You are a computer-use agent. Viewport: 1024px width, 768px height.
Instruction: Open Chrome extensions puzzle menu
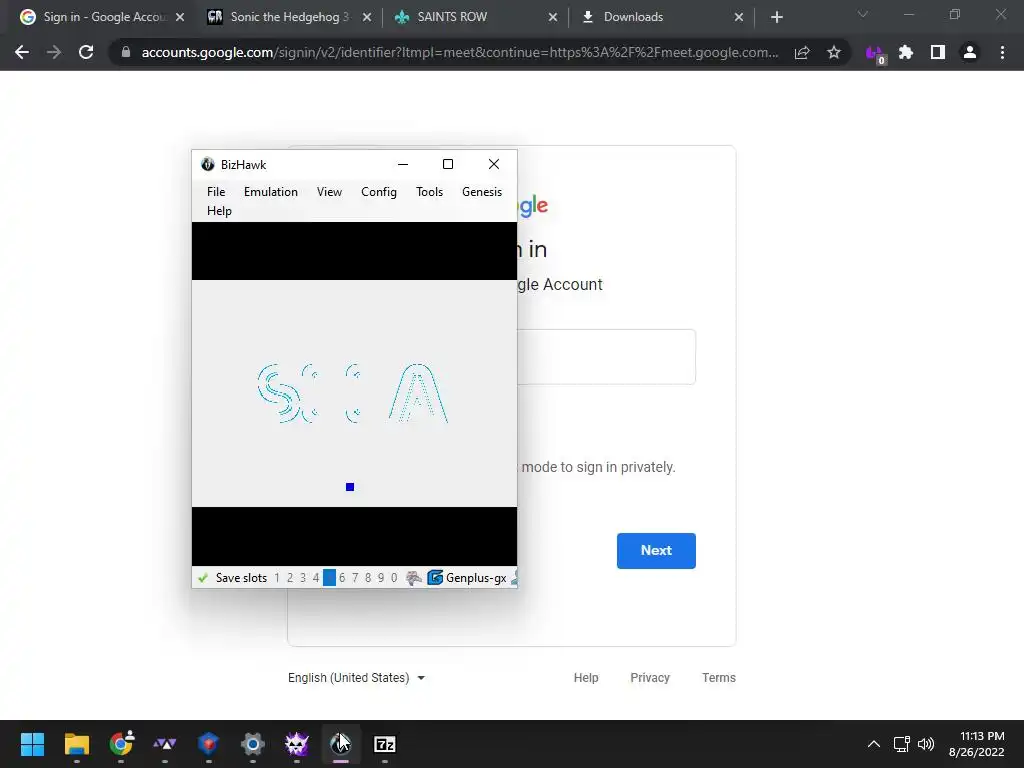pos(906,52)
